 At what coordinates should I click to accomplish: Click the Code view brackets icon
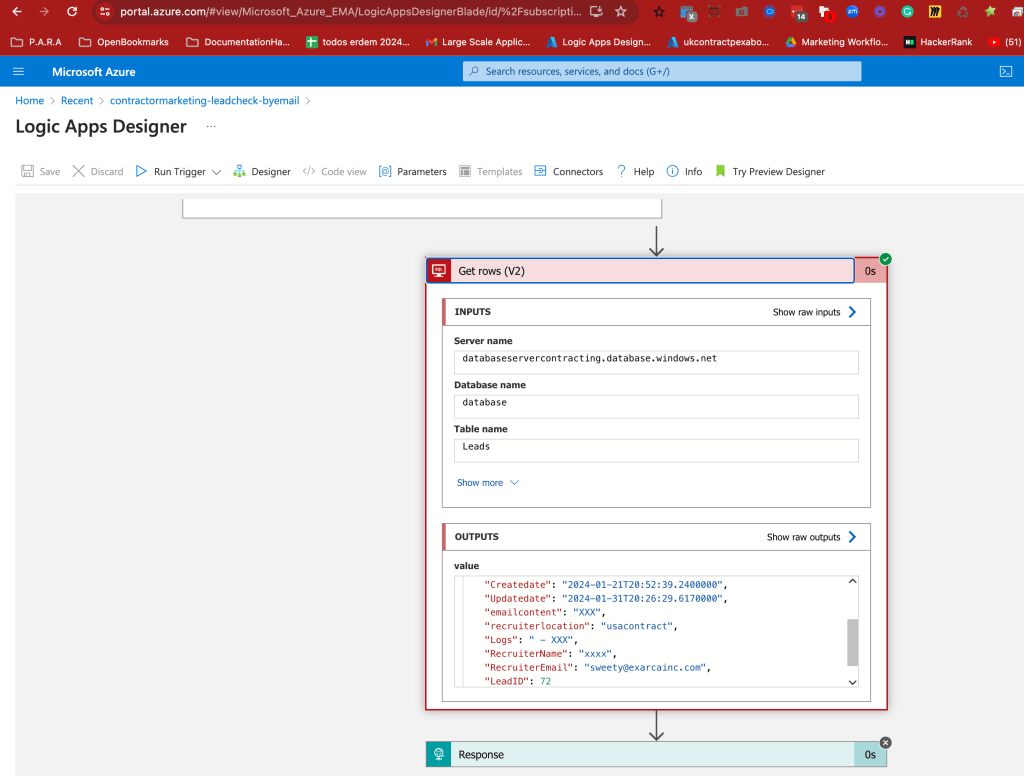point(309,171)
